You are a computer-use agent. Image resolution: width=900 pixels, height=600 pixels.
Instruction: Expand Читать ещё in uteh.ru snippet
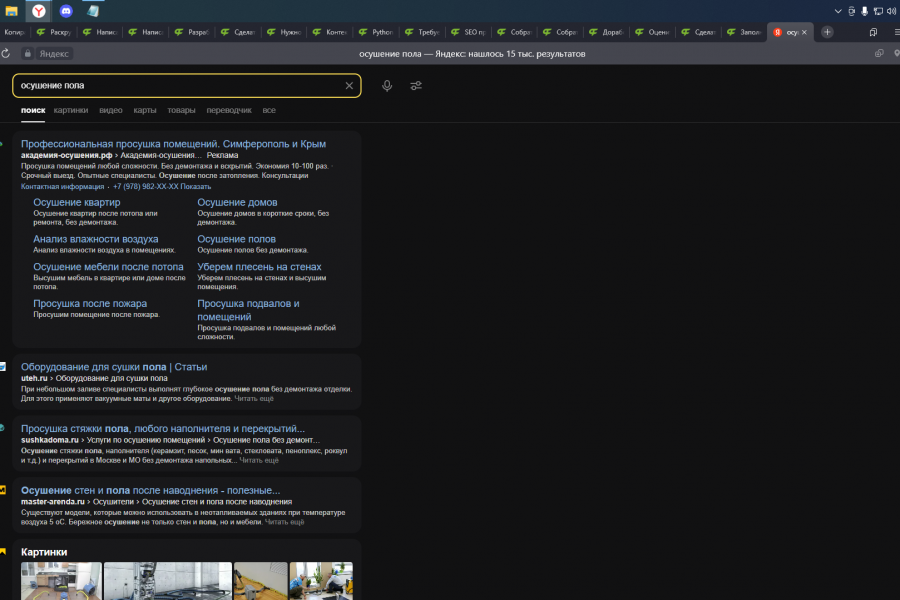point(254,398)
